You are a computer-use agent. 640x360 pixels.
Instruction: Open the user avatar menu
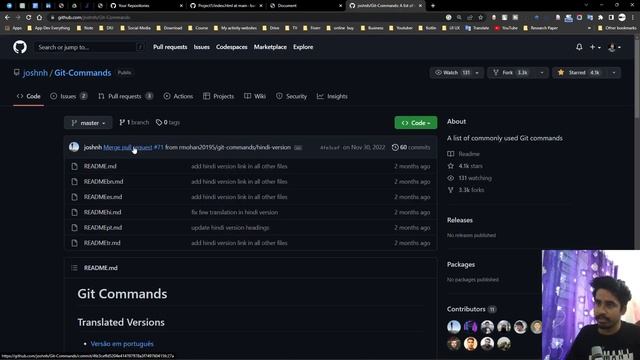[x=614, y=47]
